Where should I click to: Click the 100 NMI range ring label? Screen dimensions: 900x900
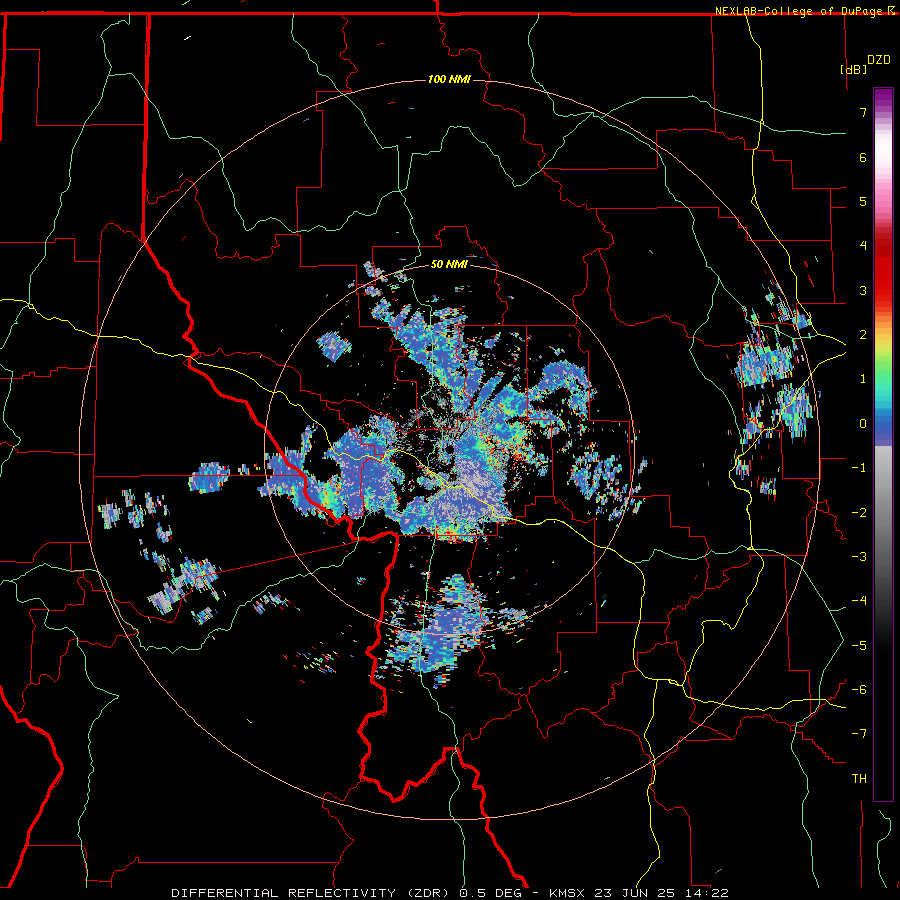click(449, 79)
